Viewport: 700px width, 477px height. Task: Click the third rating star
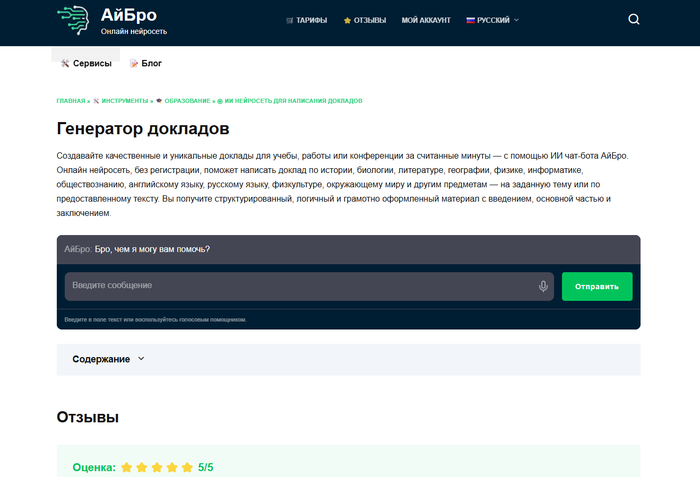pyautogui.click(x=157, y=467)
